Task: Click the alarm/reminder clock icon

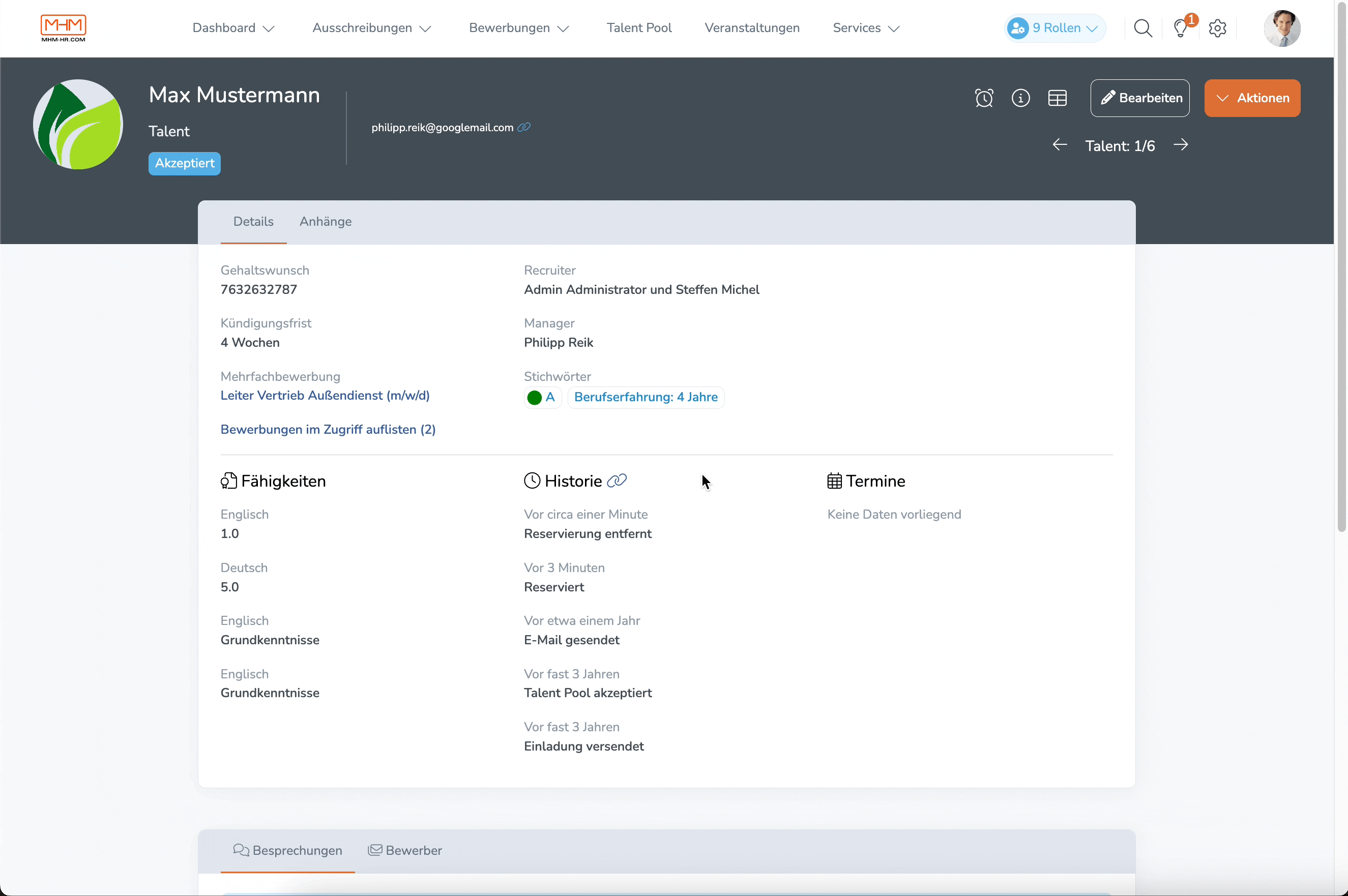Action: pos(984,98)
